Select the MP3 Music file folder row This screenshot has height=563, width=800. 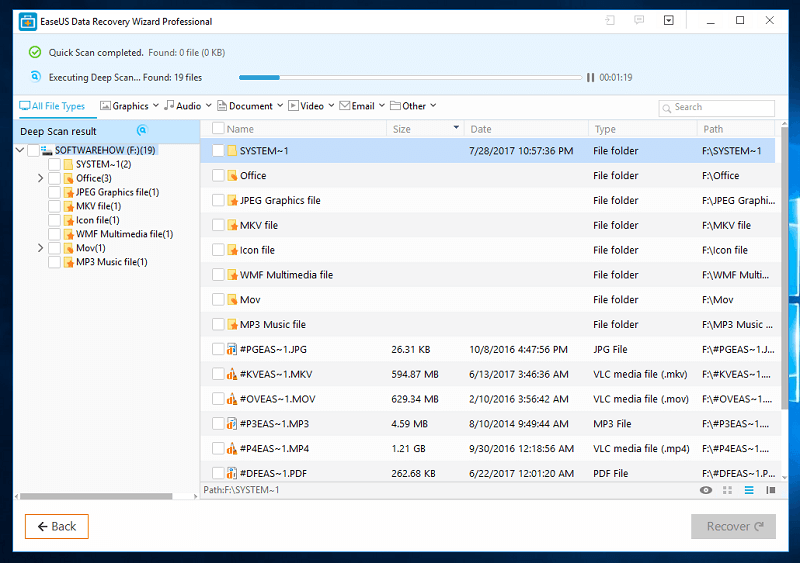coord(487,325)
